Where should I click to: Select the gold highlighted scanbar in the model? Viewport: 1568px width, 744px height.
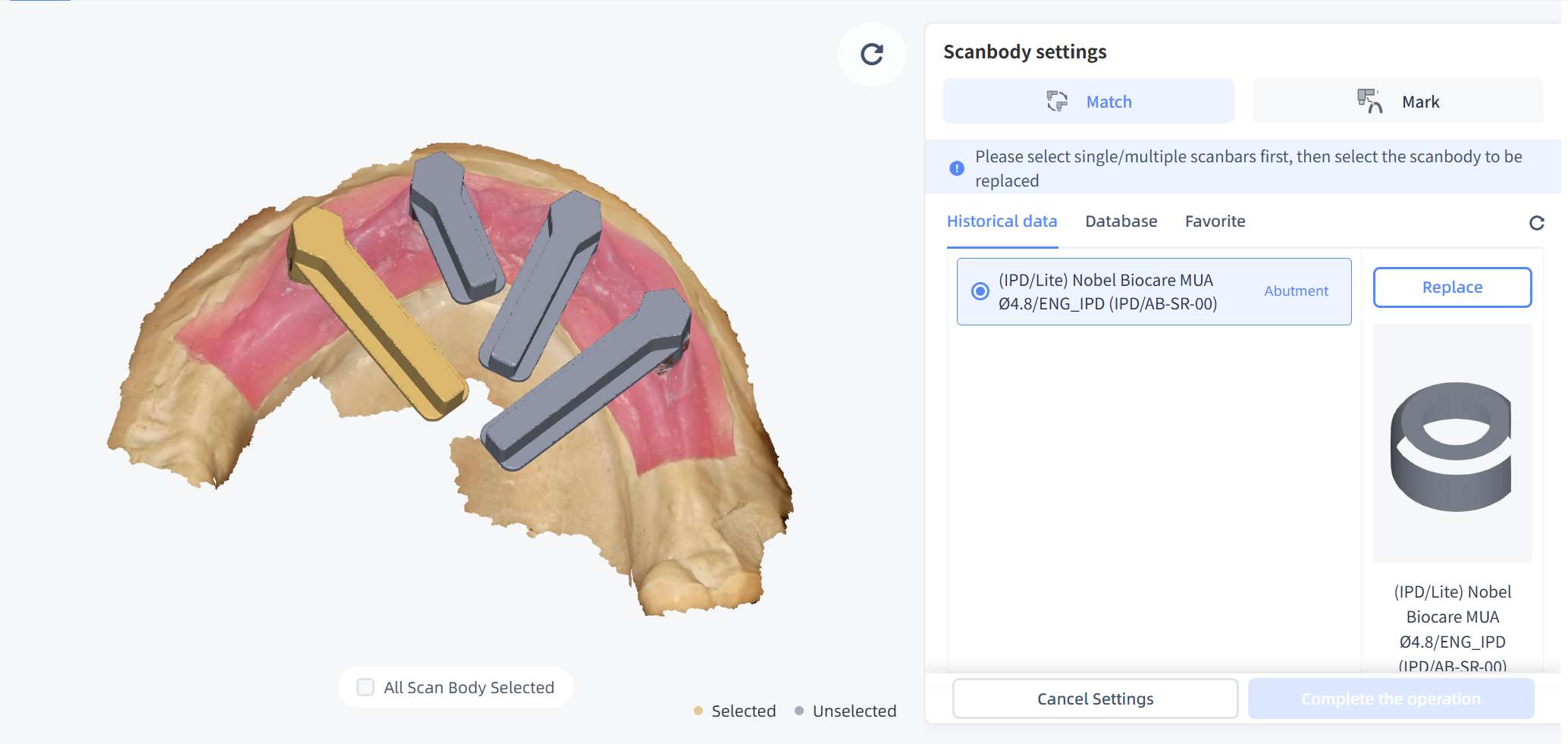tap(375, 311)
